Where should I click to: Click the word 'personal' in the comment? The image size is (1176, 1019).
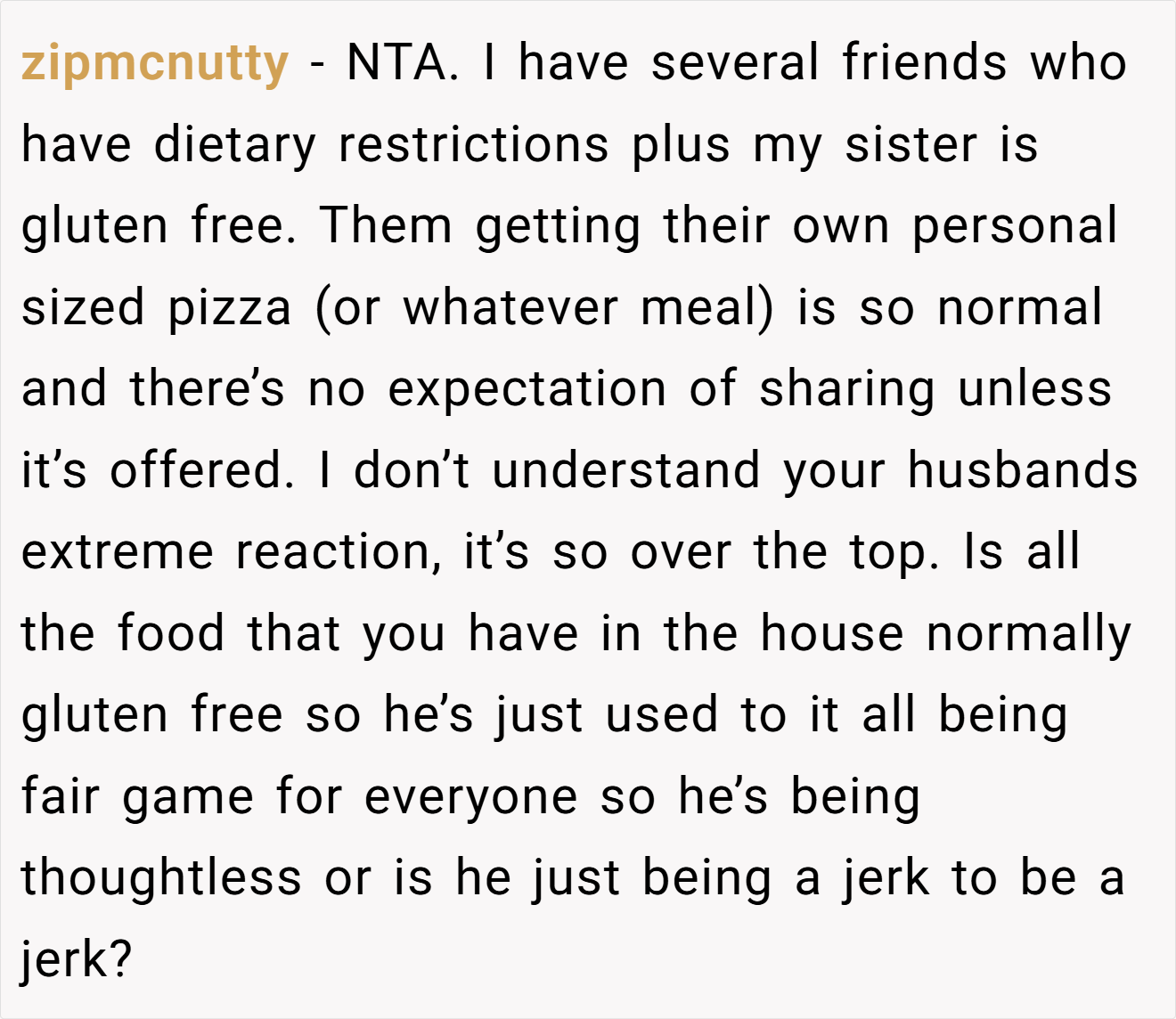[1014, 228]
